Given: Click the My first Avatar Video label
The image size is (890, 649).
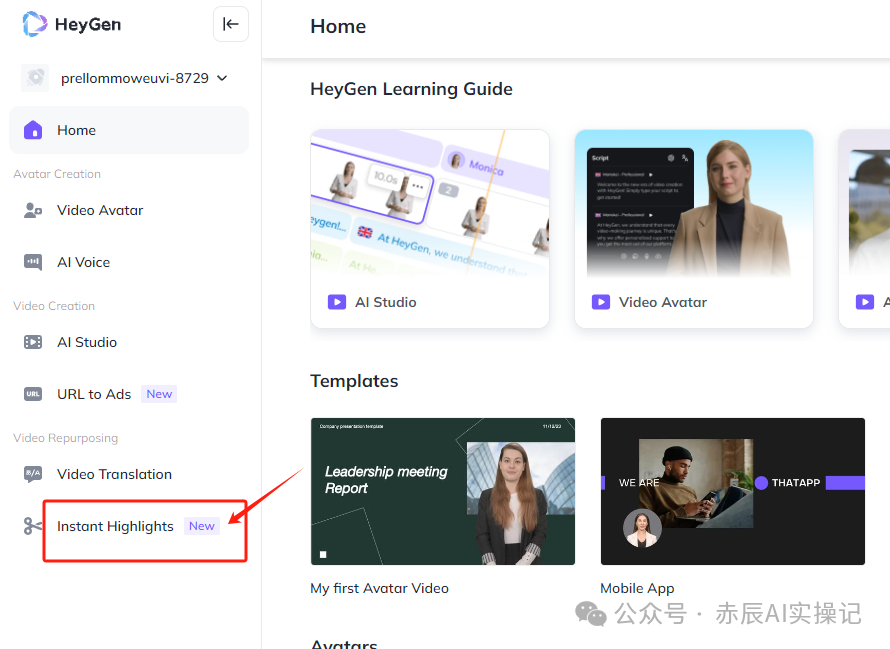Looking at the screenshot, I should pyautogui.click(x=379, y=588).
